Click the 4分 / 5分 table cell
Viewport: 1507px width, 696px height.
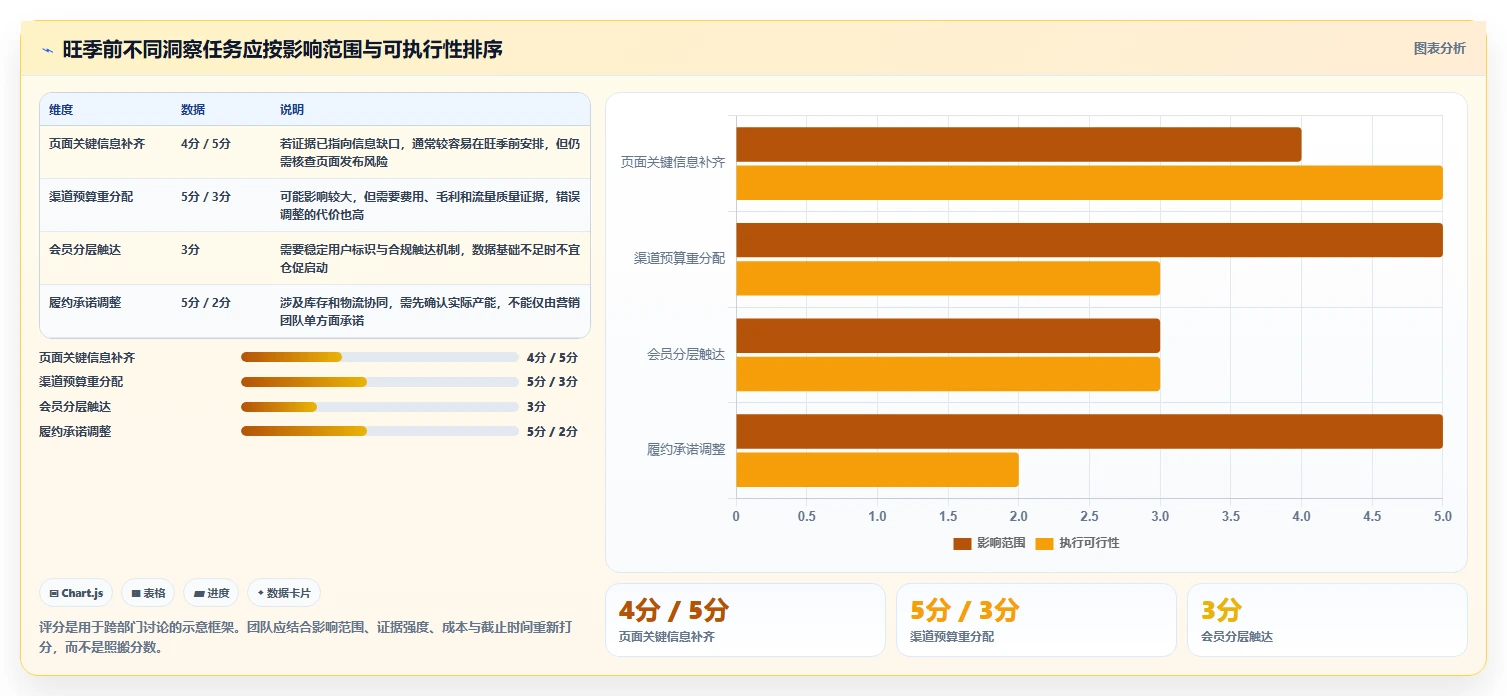coord(206,144)
